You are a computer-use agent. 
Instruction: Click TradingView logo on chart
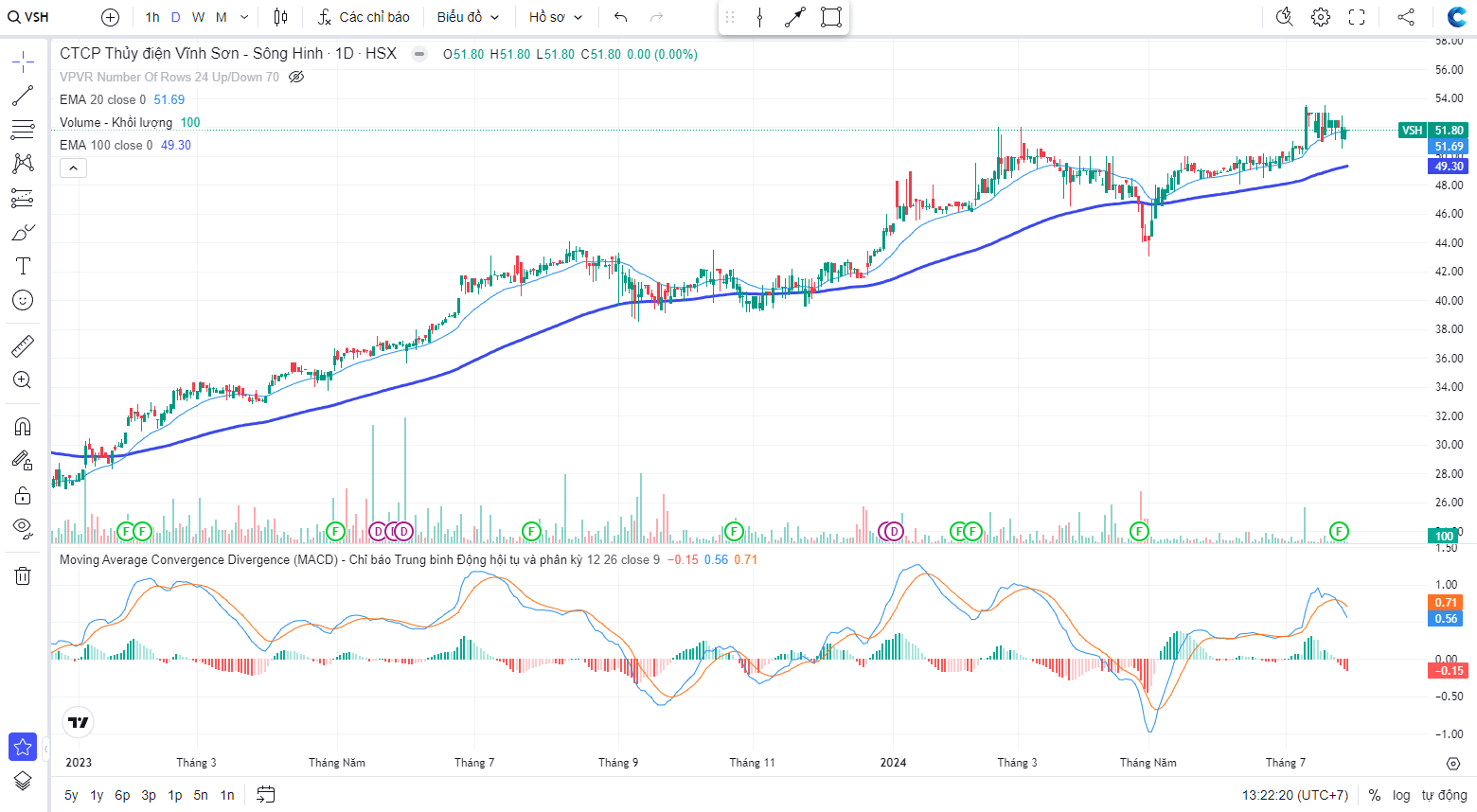point(79,723)
